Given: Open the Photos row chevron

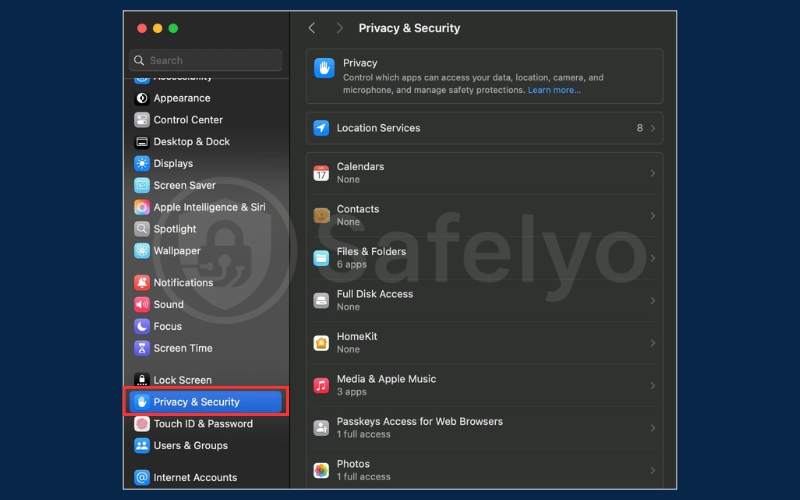Looking at the screenshot, I should pyautogui.click(x=653, y=470).
